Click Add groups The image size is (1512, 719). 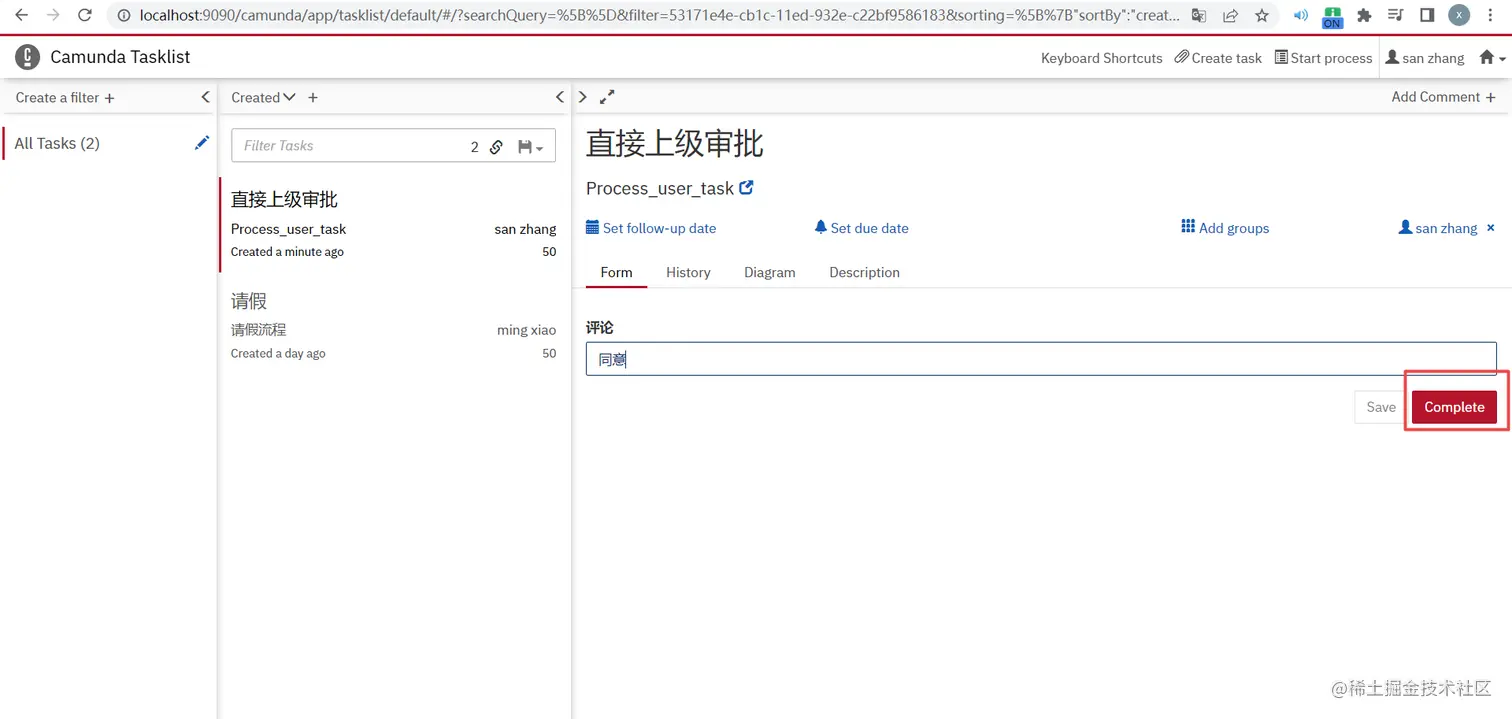[x=1225, y=228]
